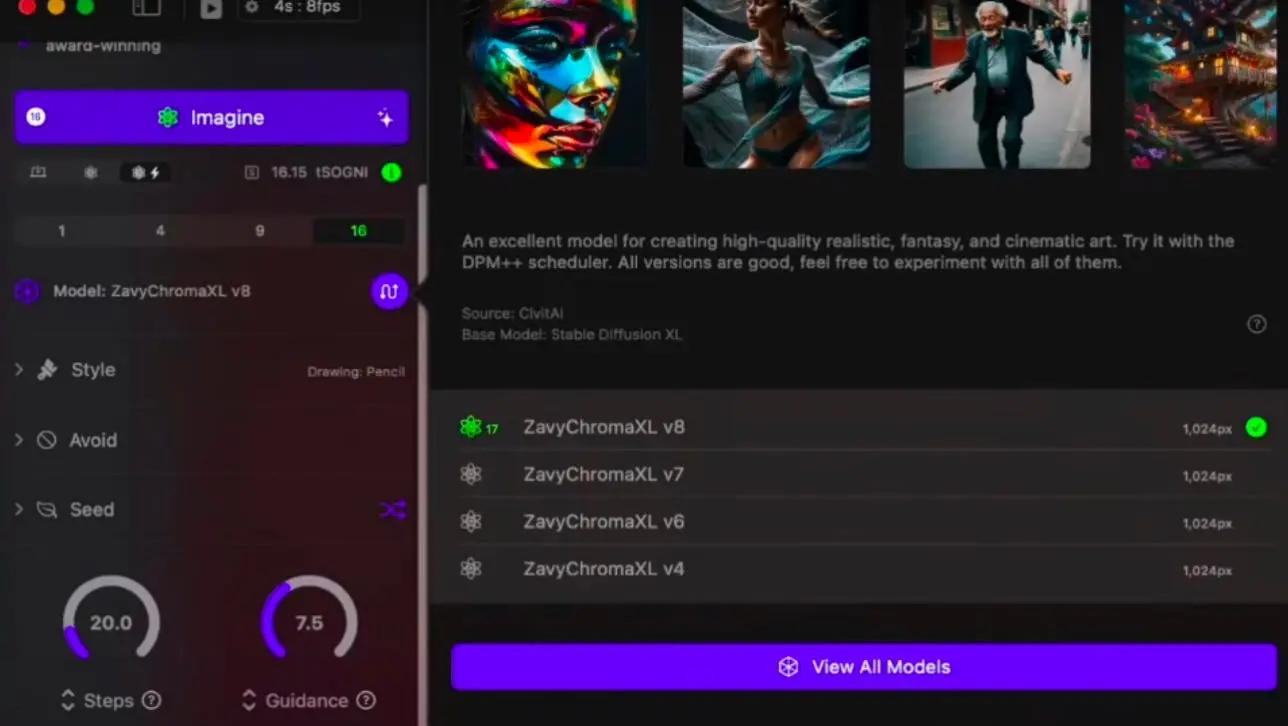
Task: Set image count to 16
Action: [358, 231]
